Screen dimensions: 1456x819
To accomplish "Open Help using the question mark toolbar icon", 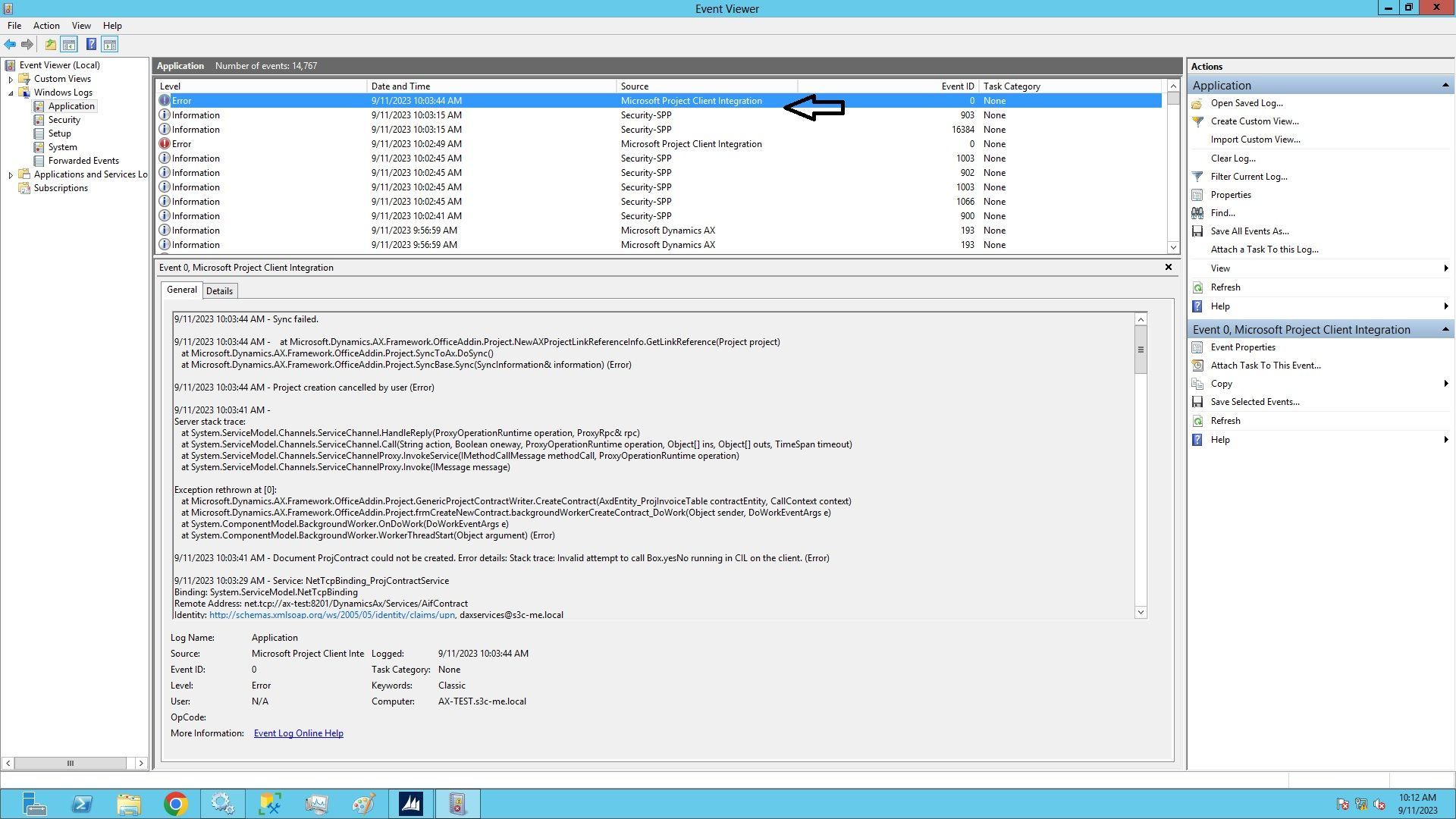I will click(x=91, y=44).
